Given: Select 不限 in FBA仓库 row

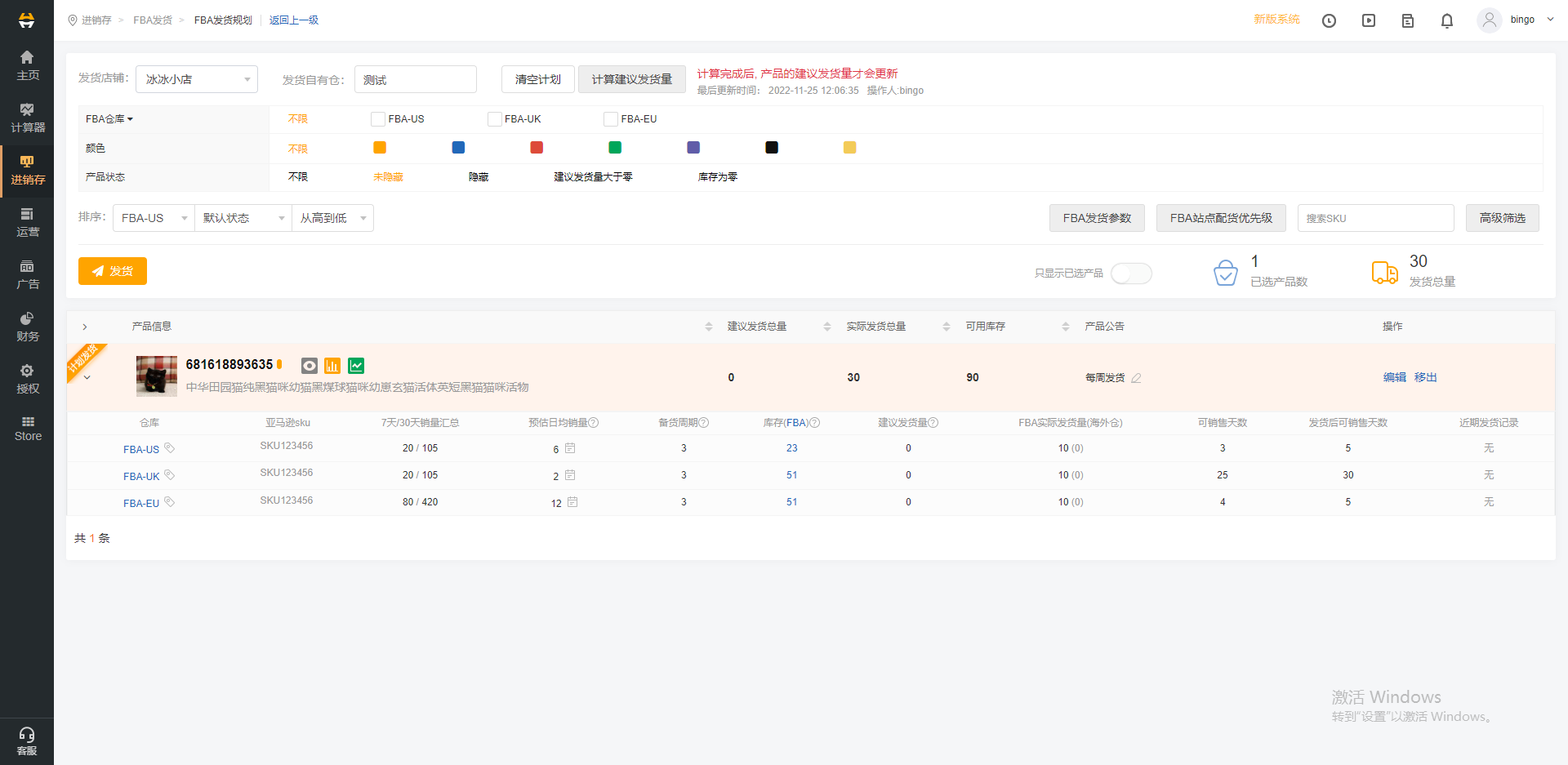Looking at the screenshot, I should click(298, 119).
